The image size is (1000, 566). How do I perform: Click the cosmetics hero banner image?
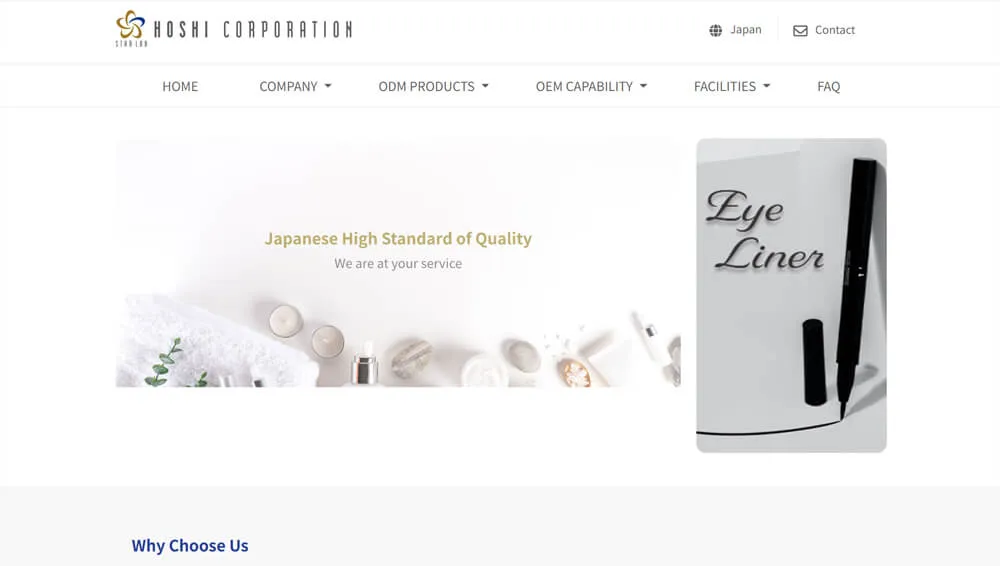pyautogui.click(x=398, y=264)
